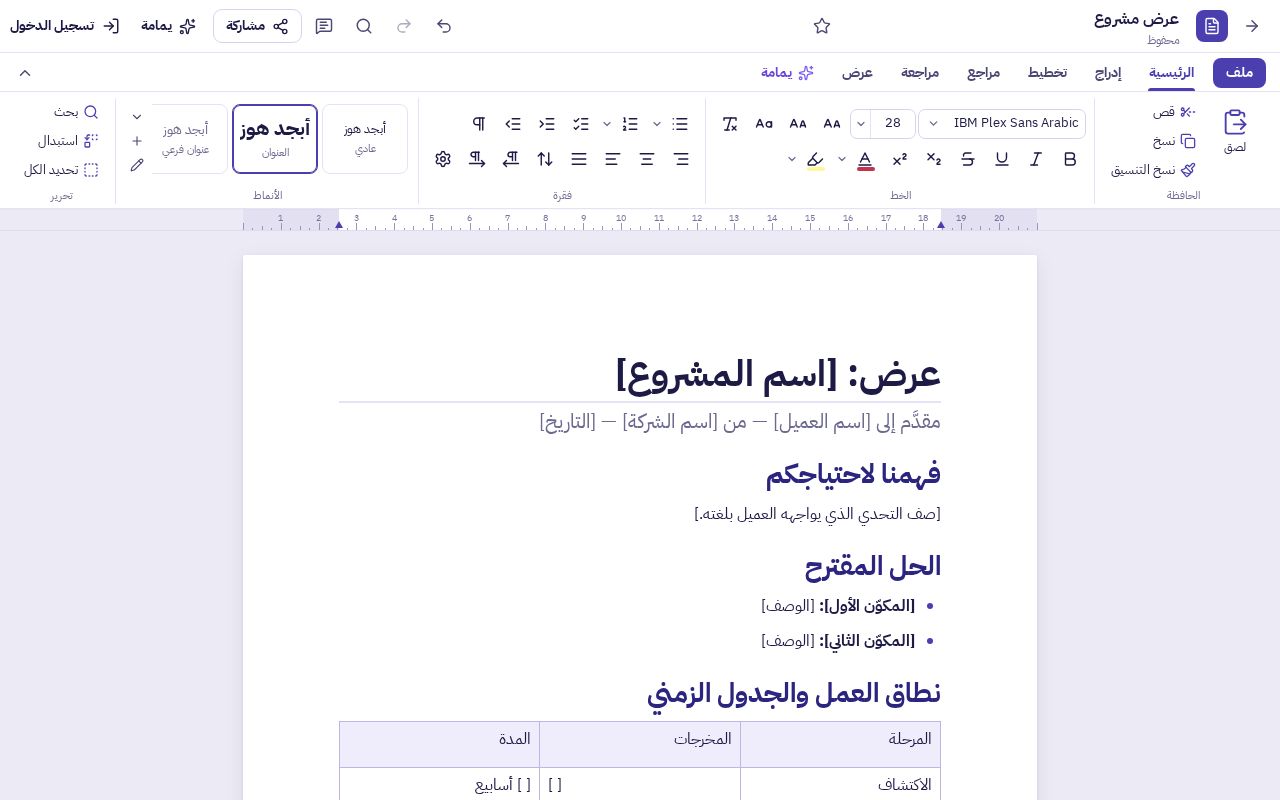Expand the styles gallery
The height and width of the screenshot is (800, 1280).
pyautogui.click(x=137, y=117)
